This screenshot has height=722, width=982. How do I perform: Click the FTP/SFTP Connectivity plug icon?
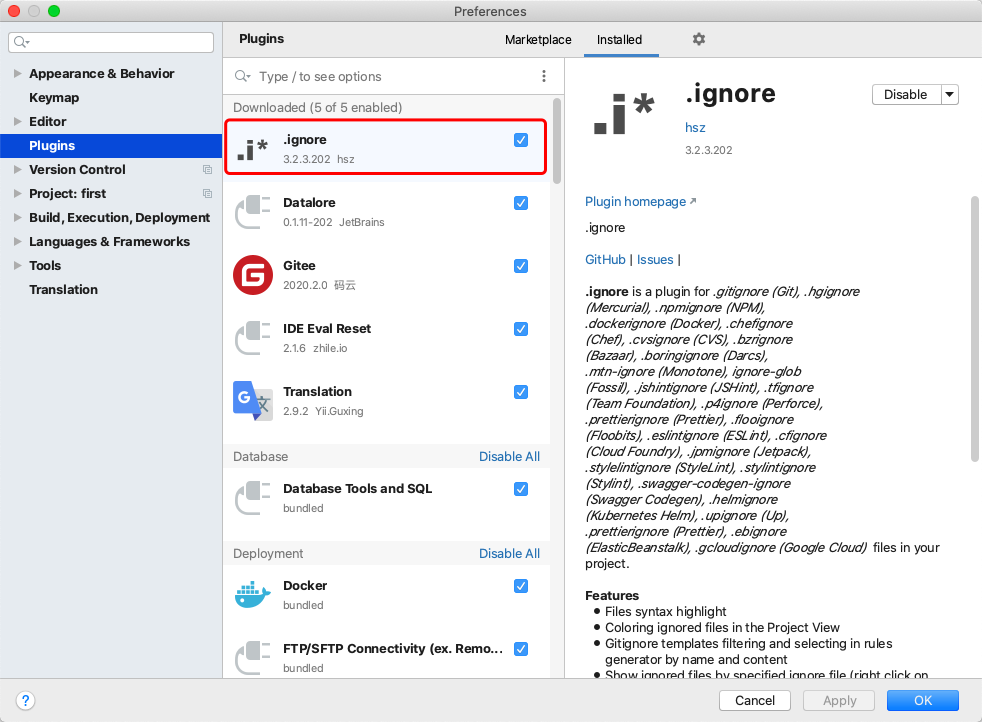click(x=252, y=658)
